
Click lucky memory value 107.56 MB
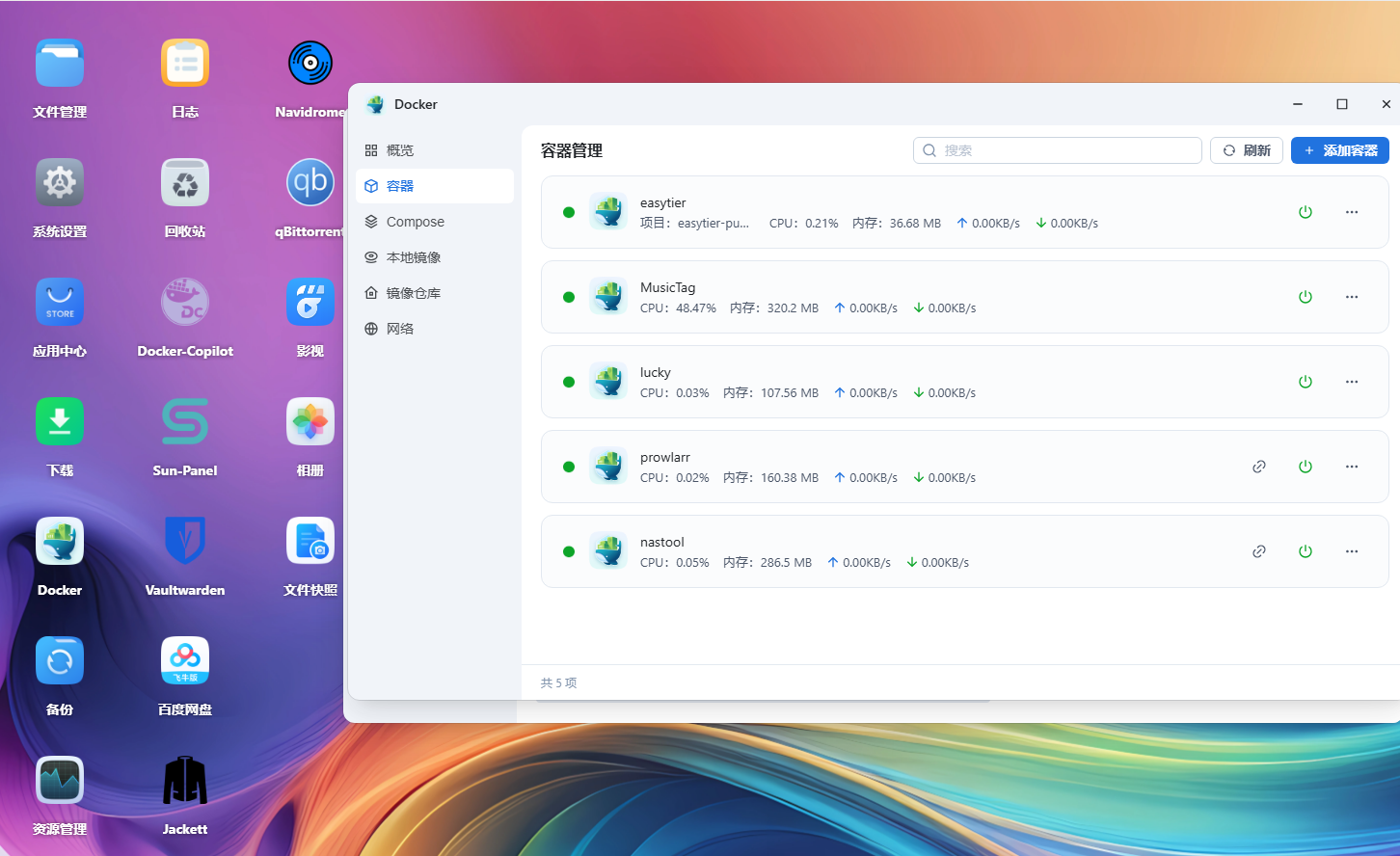[790, 393]
